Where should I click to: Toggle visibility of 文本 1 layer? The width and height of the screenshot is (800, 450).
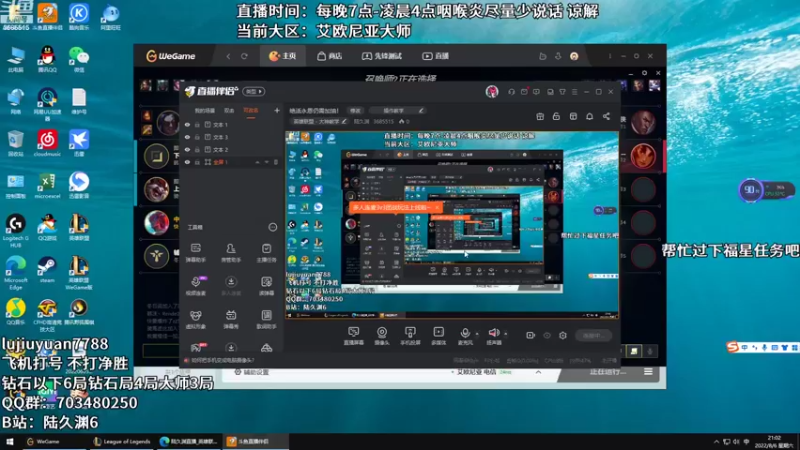point(187,124)
